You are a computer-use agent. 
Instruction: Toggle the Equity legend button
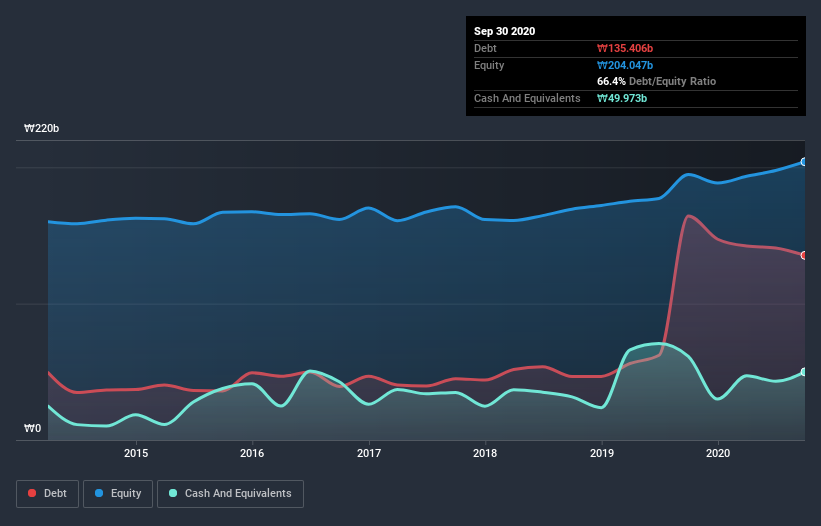coord(118,494)
